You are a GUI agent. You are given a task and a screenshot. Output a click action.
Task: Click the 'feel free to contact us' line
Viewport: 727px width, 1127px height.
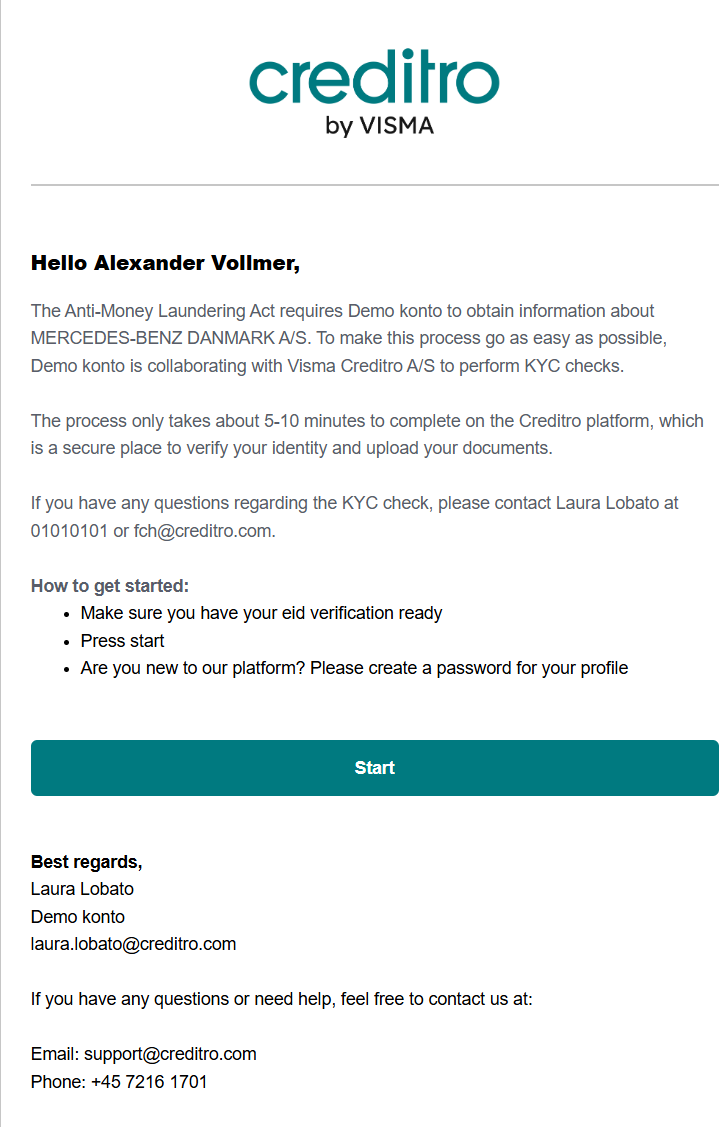(x=281, y=999)
